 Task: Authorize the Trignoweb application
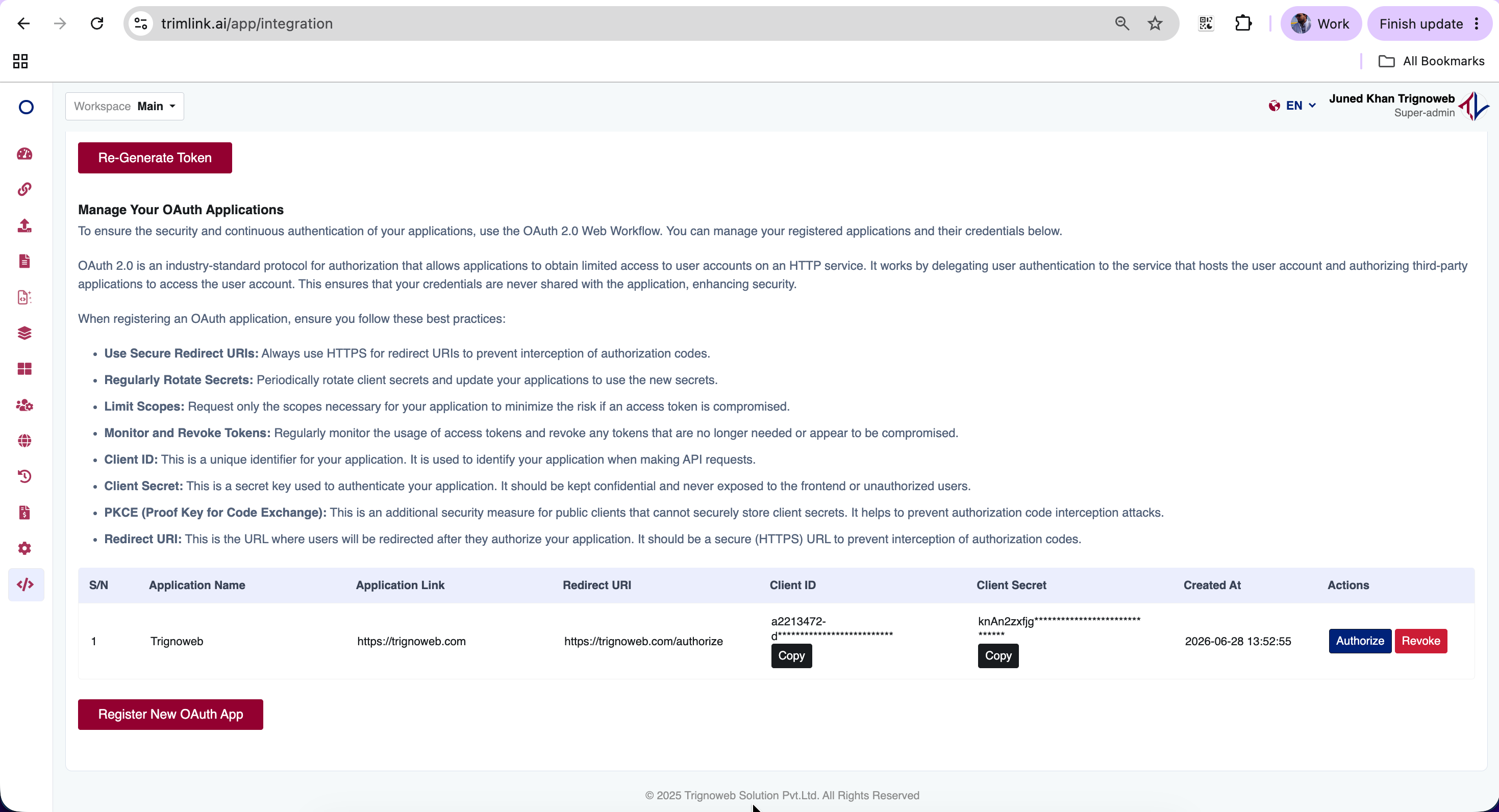pos(1360,641)
